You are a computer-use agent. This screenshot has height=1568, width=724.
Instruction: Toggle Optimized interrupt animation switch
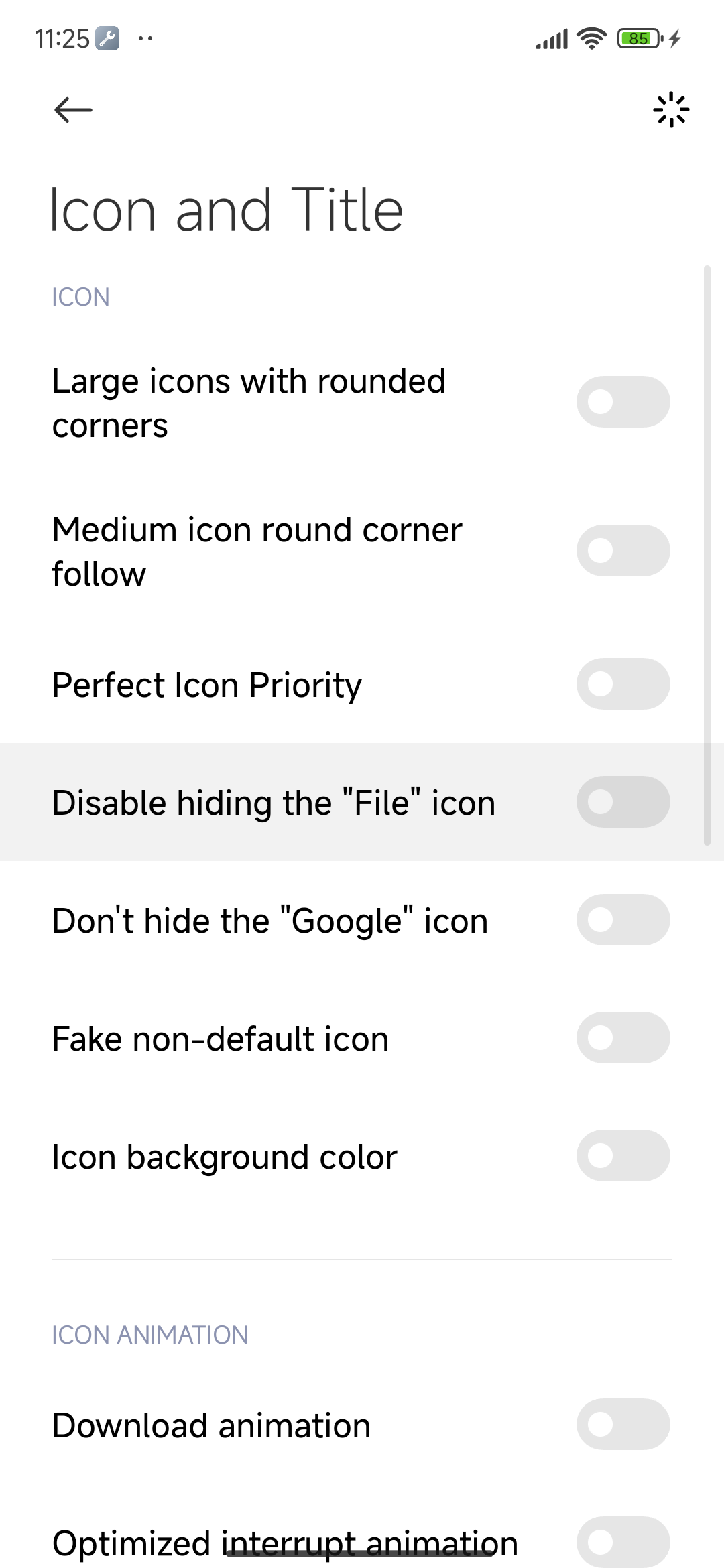click(x=623, y=1541)
